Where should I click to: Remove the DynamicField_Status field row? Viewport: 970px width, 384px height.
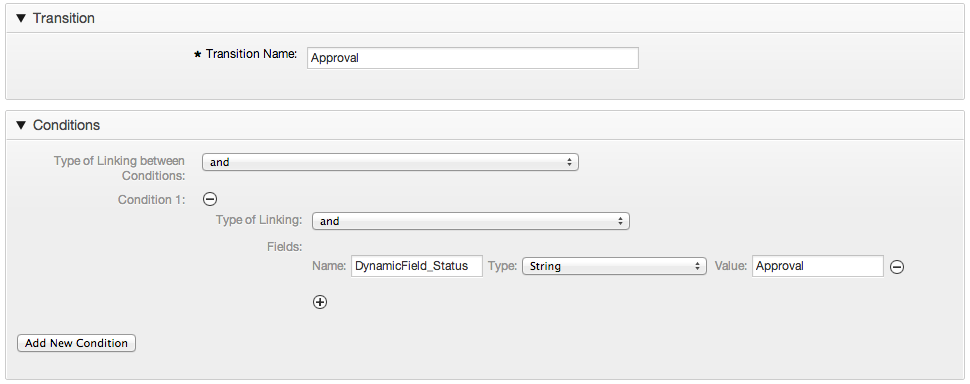tap(897, 267)
